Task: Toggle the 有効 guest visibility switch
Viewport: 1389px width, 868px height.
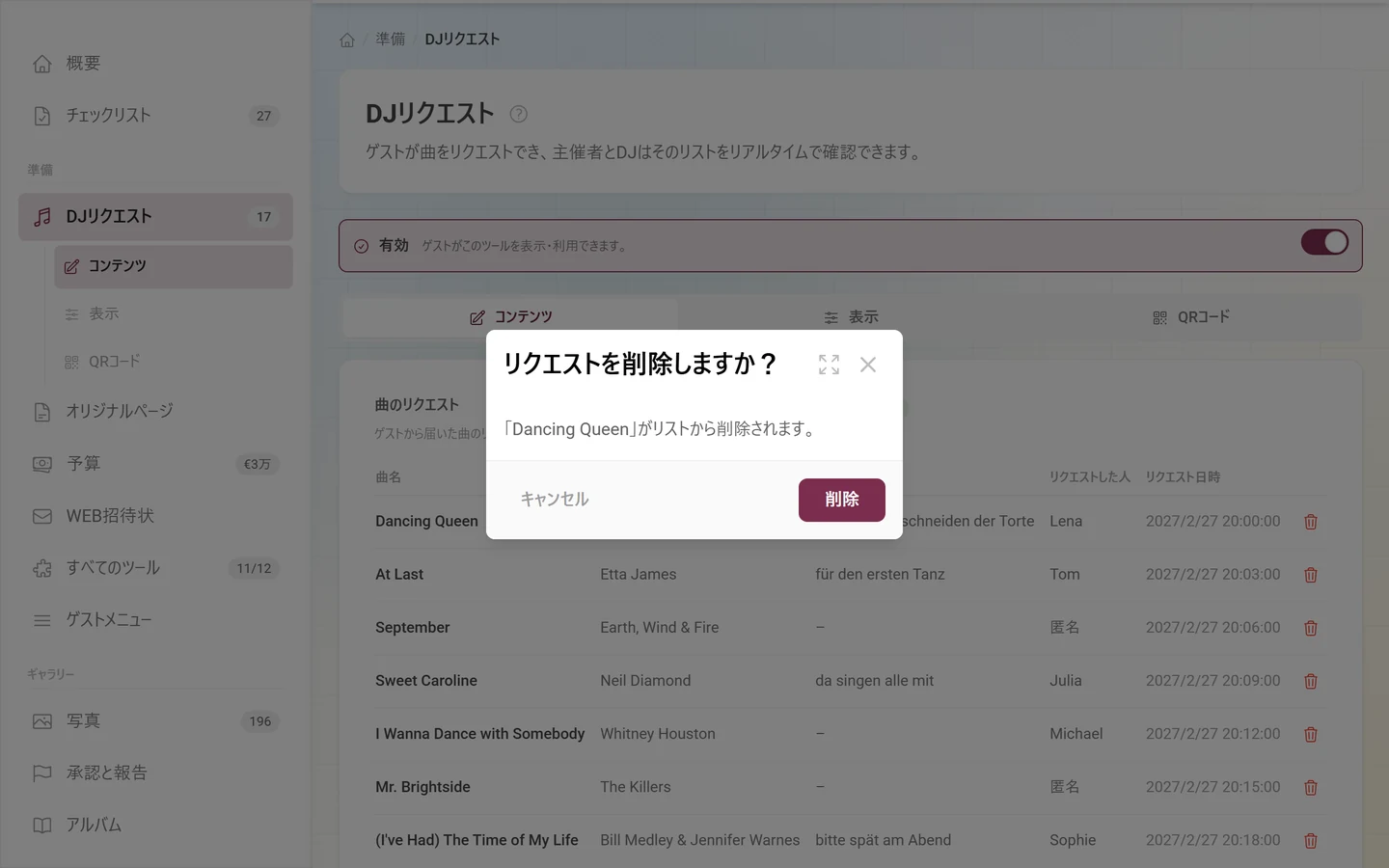Action: click(1324, 242)
